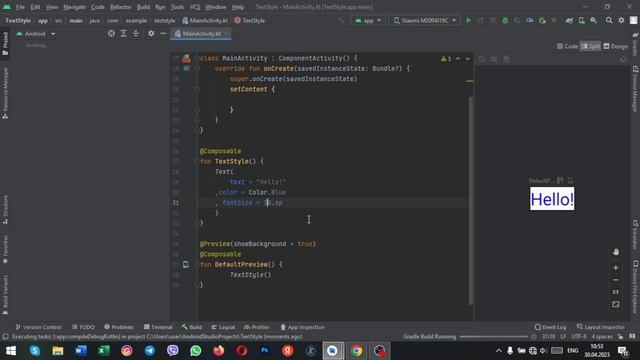This screenshot has width=640, height=360.
Task: Click the override gutter icon beside onCreate
Action: 186,69
